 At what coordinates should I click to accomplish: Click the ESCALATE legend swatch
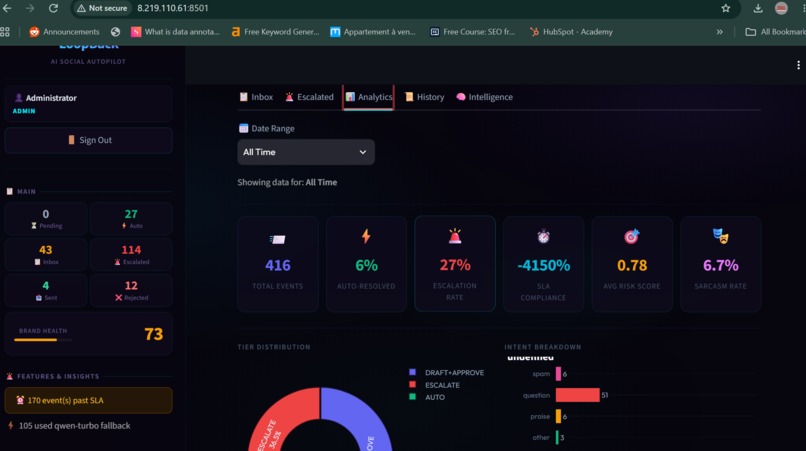[x=412, y=384]
